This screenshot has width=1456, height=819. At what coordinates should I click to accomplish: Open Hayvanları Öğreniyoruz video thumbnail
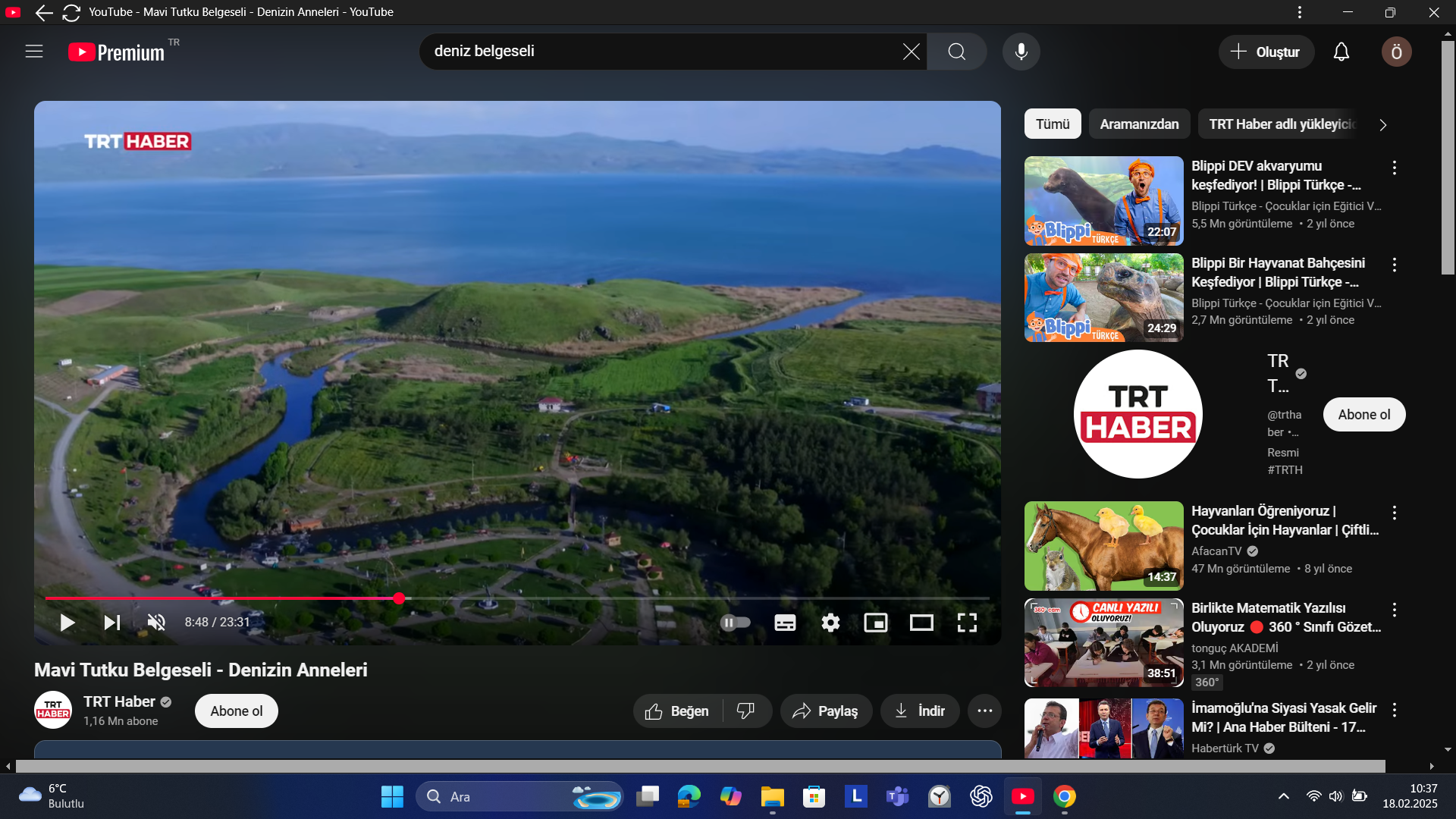(1103, 546)
